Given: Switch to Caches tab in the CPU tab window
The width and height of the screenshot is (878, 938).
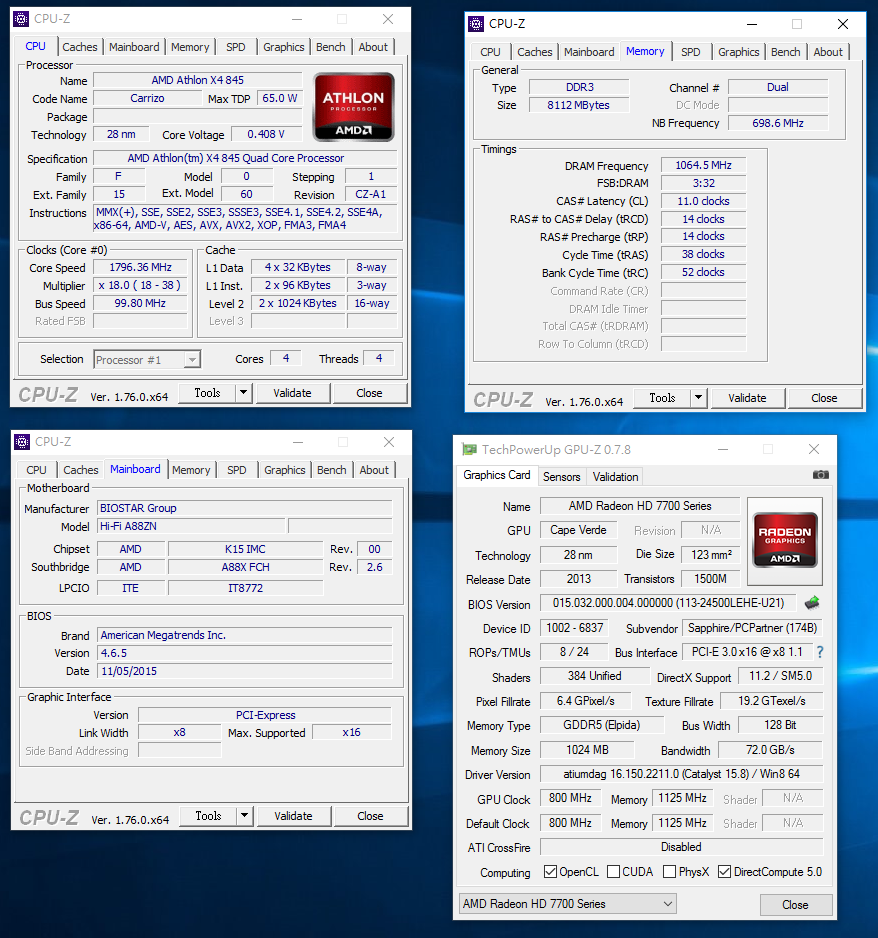Looking at the screenshot, I should pos(80,47).
